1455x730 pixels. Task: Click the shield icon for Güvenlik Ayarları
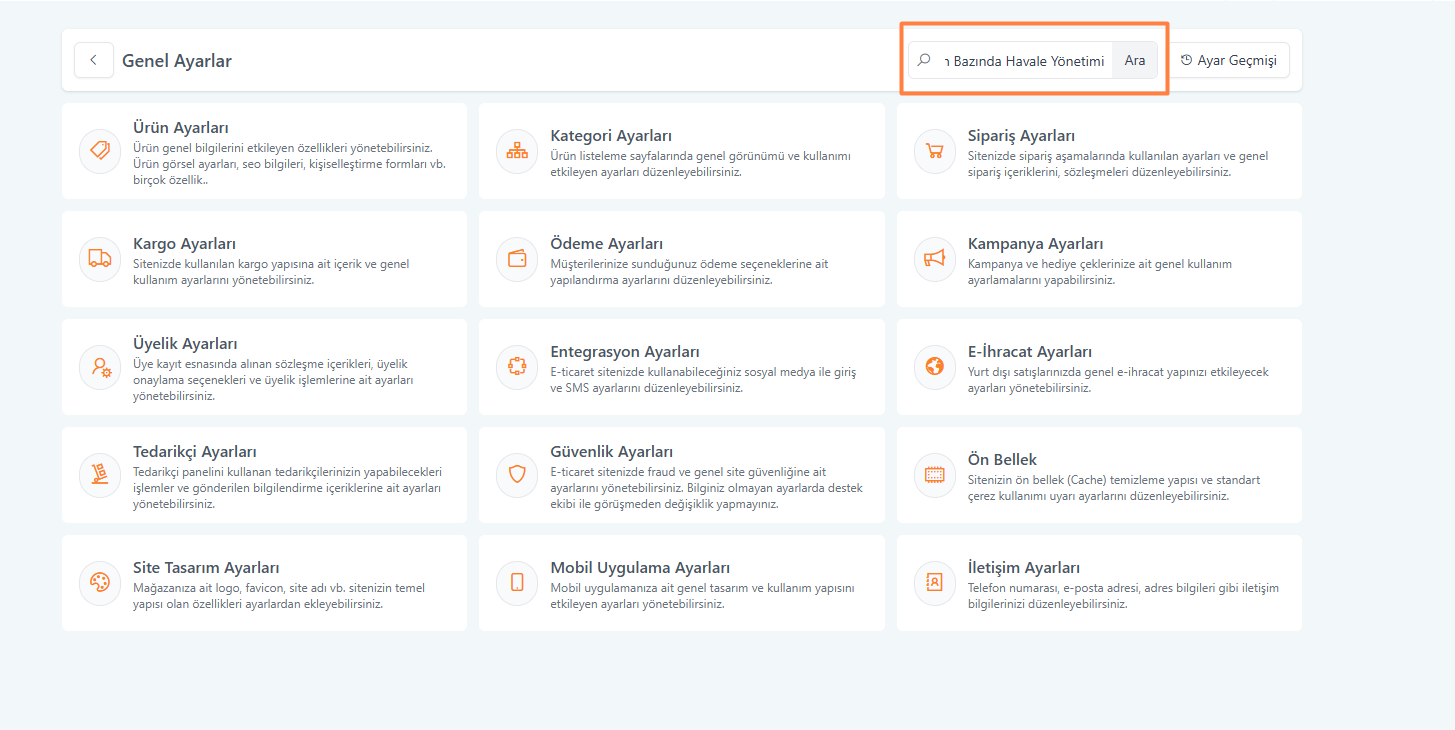[517, 475]
